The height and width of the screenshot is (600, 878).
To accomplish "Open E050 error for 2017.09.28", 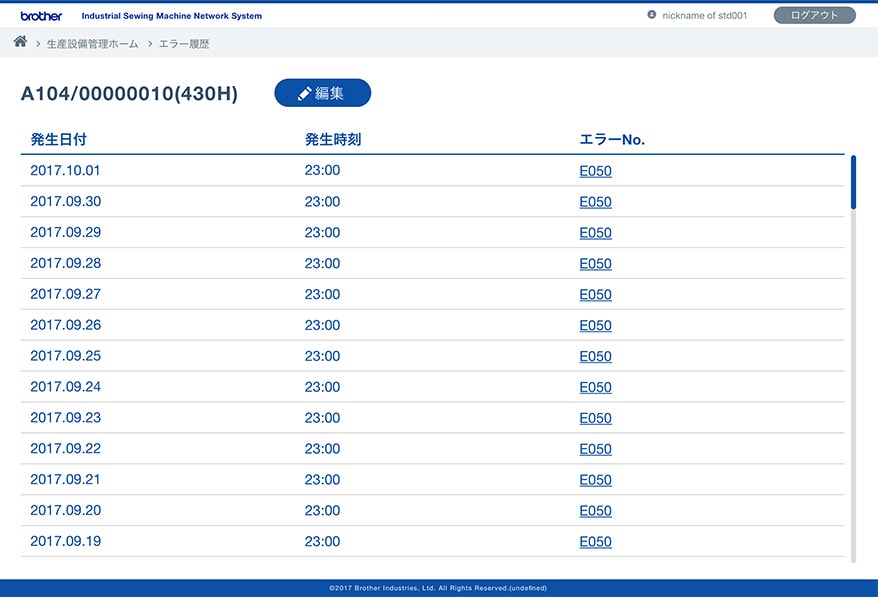I will pyautogui.click(x=595, y=264).
